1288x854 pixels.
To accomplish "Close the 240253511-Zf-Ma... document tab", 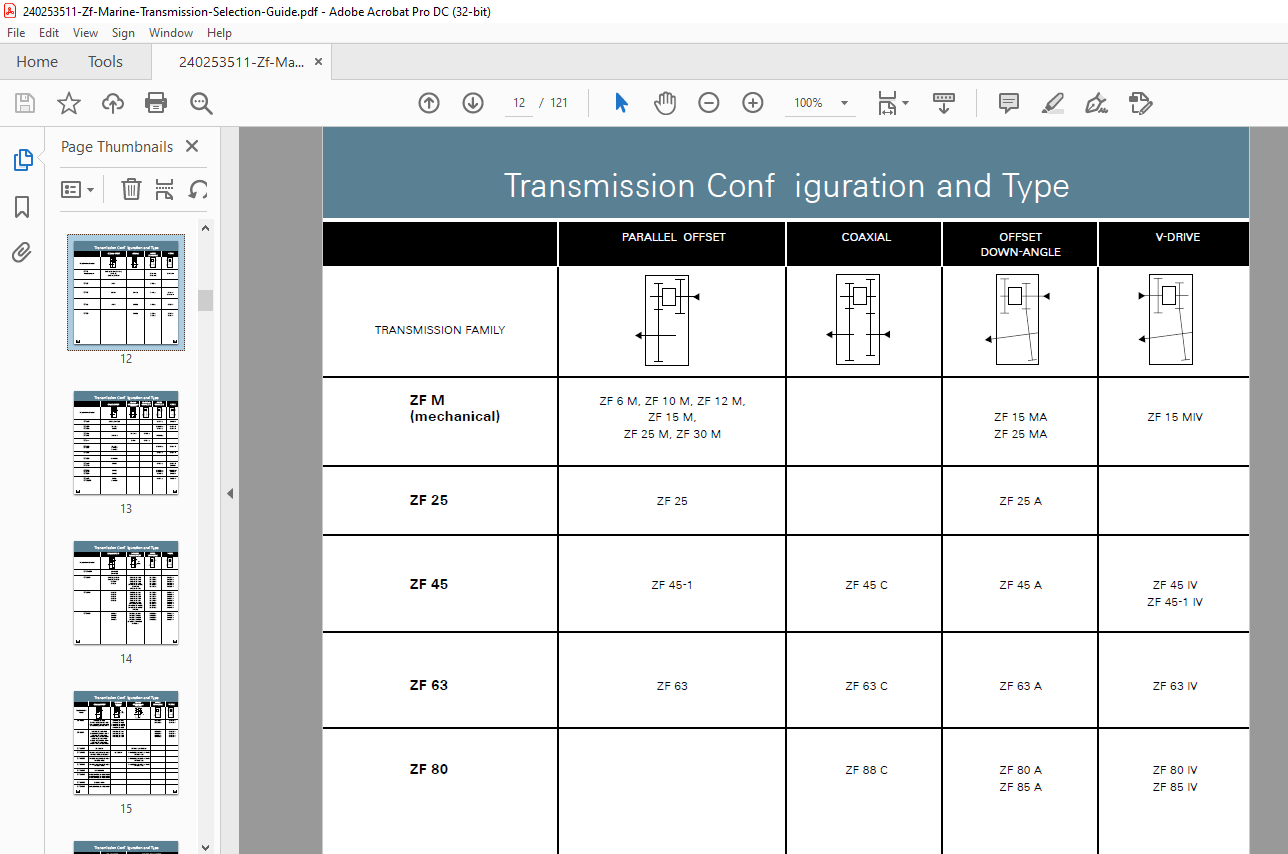I will coord(318,62).
